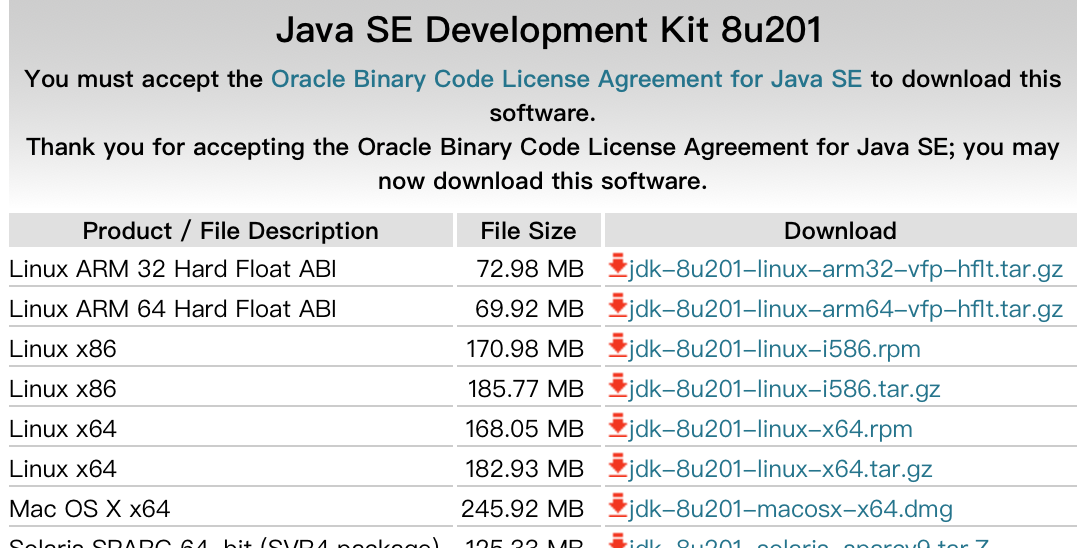Download jdk-8u201-linux-i586.tar.gz file link
This screenshot has width=1080, height=548.
[x=785, y=389]
